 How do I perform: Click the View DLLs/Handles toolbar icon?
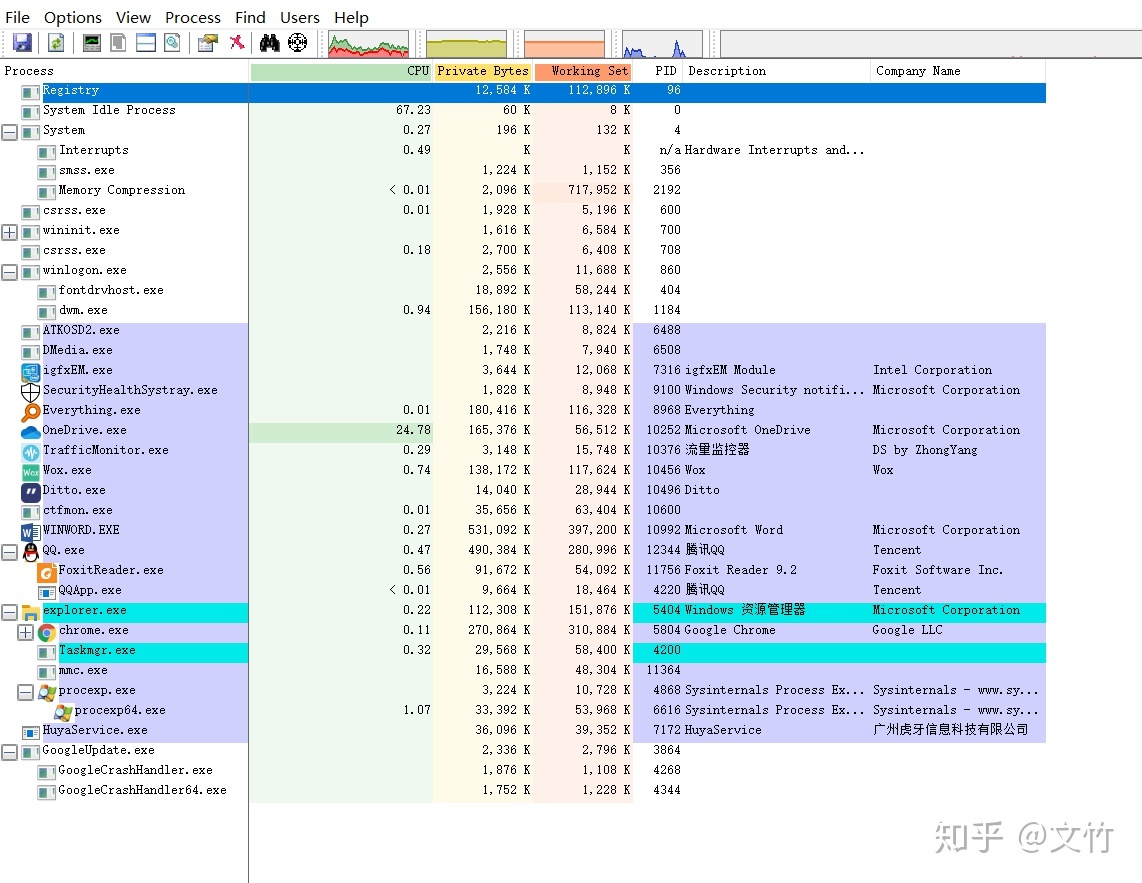click(173, 43)
